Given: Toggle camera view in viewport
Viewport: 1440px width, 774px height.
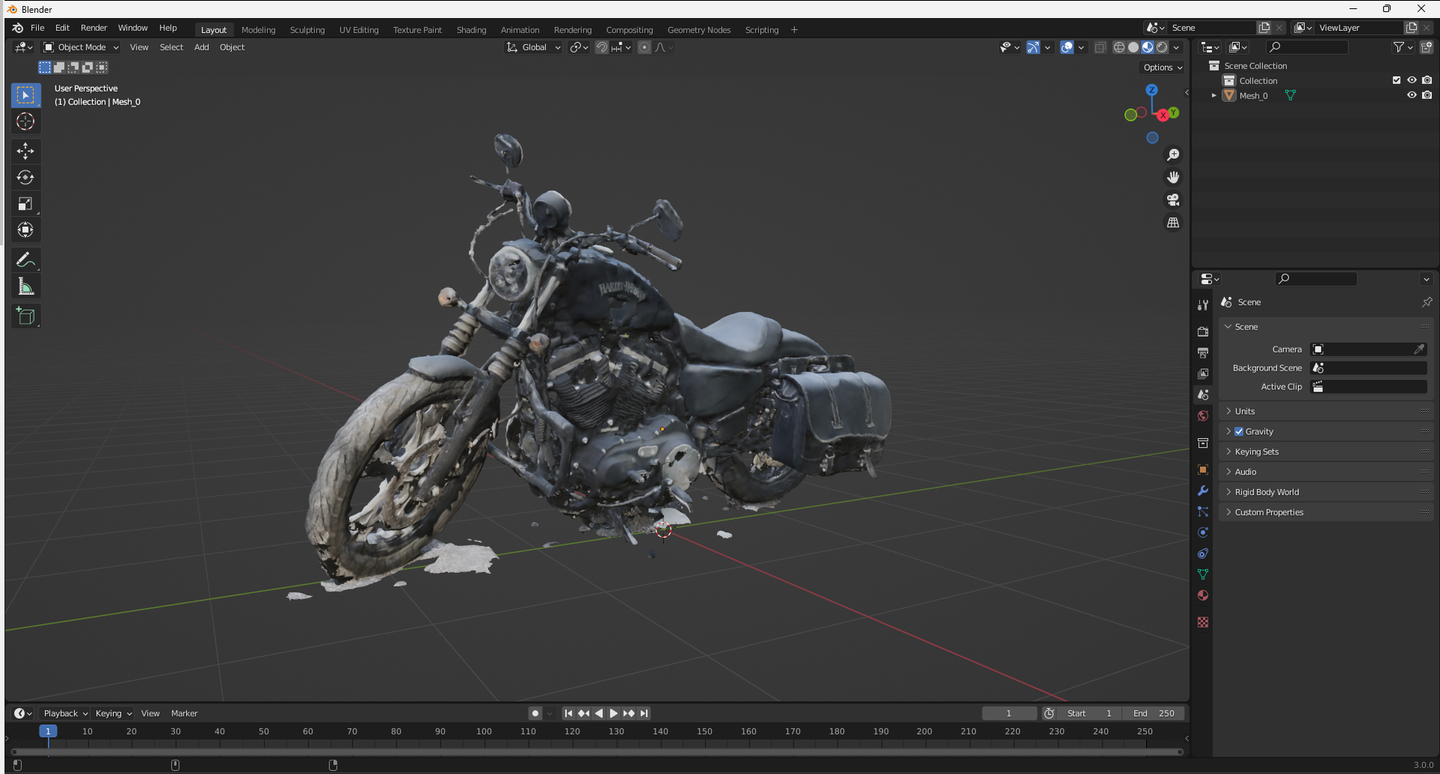Looking at the screenshot, I should [x=1173, y=200].
